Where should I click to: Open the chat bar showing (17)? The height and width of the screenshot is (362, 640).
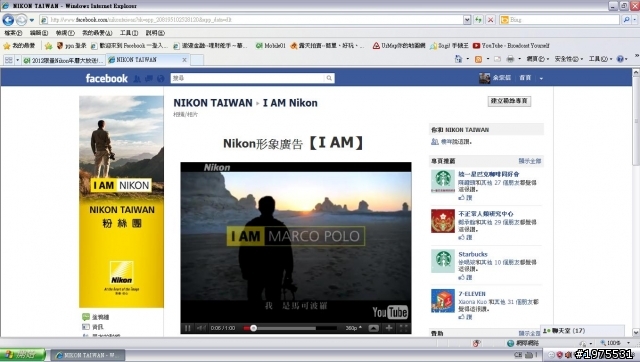[x=582, y=331]
